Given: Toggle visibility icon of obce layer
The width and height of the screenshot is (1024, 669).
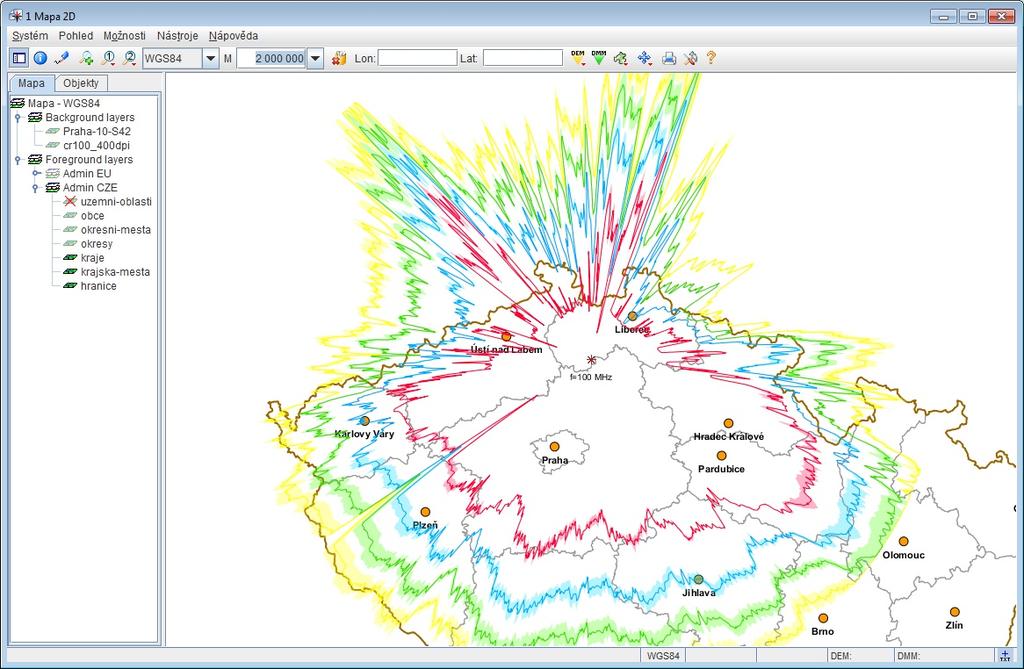Looking at the screenshot, I should (x=70, y=216).
